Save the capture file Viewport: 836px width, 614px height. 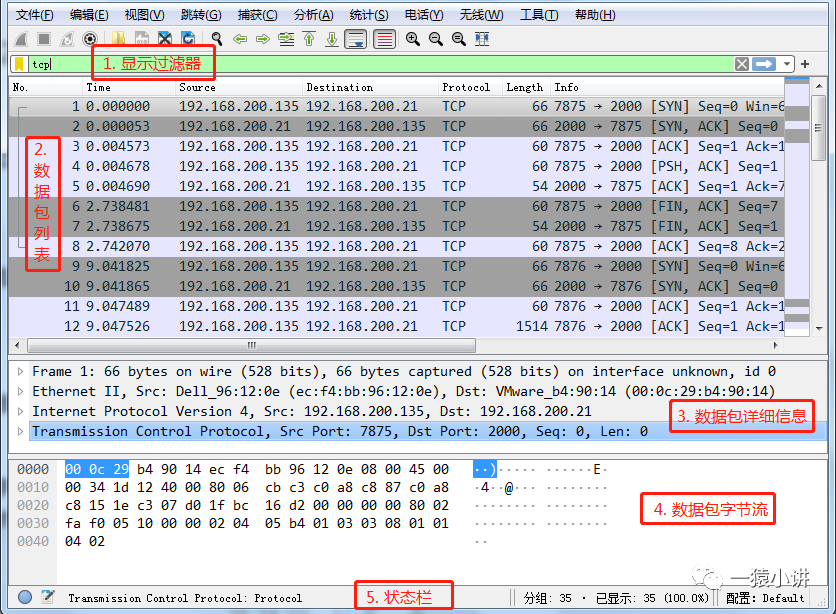click(x=142, y=39)
